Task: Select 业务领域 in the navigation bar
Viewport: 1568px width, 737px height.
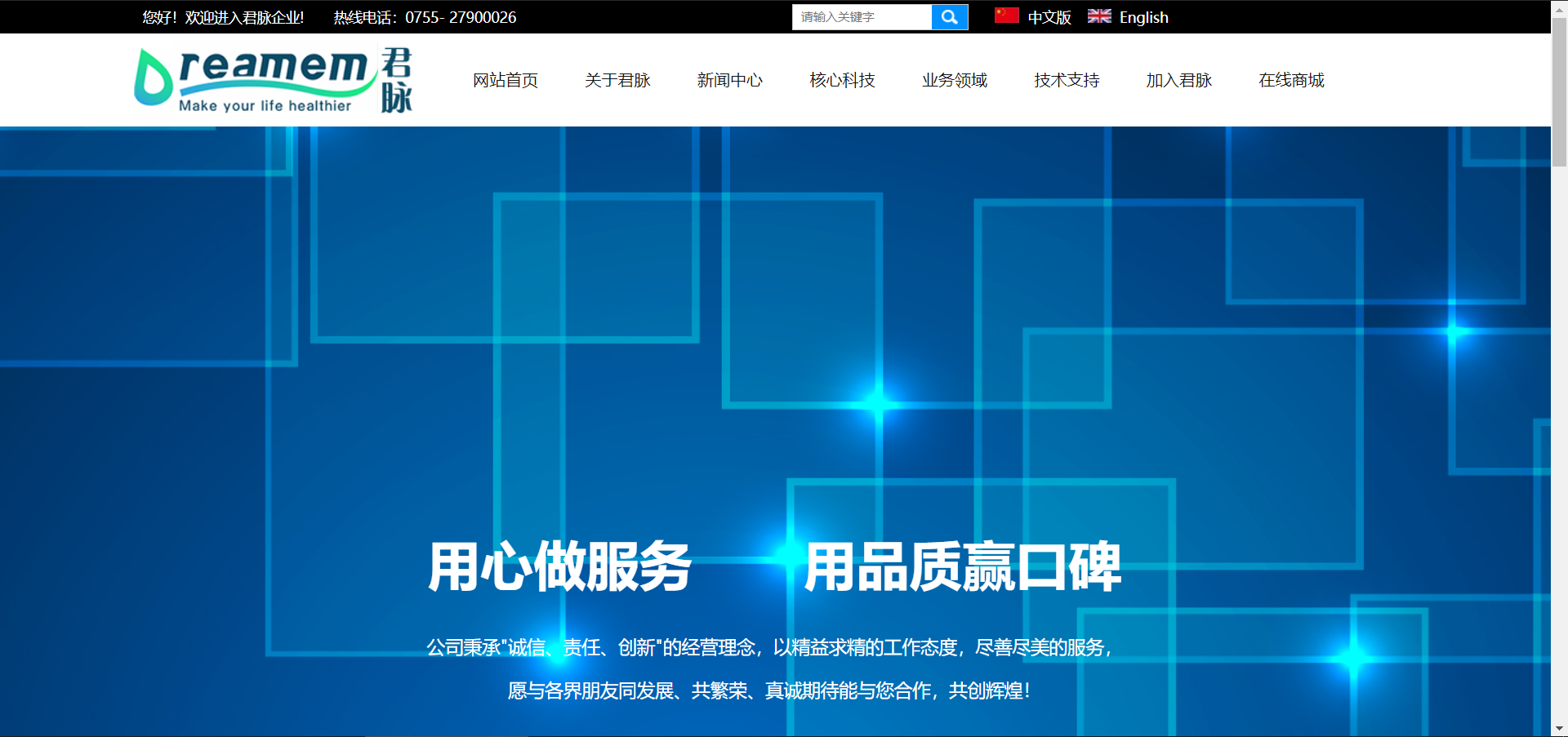Action: [954, 80]
